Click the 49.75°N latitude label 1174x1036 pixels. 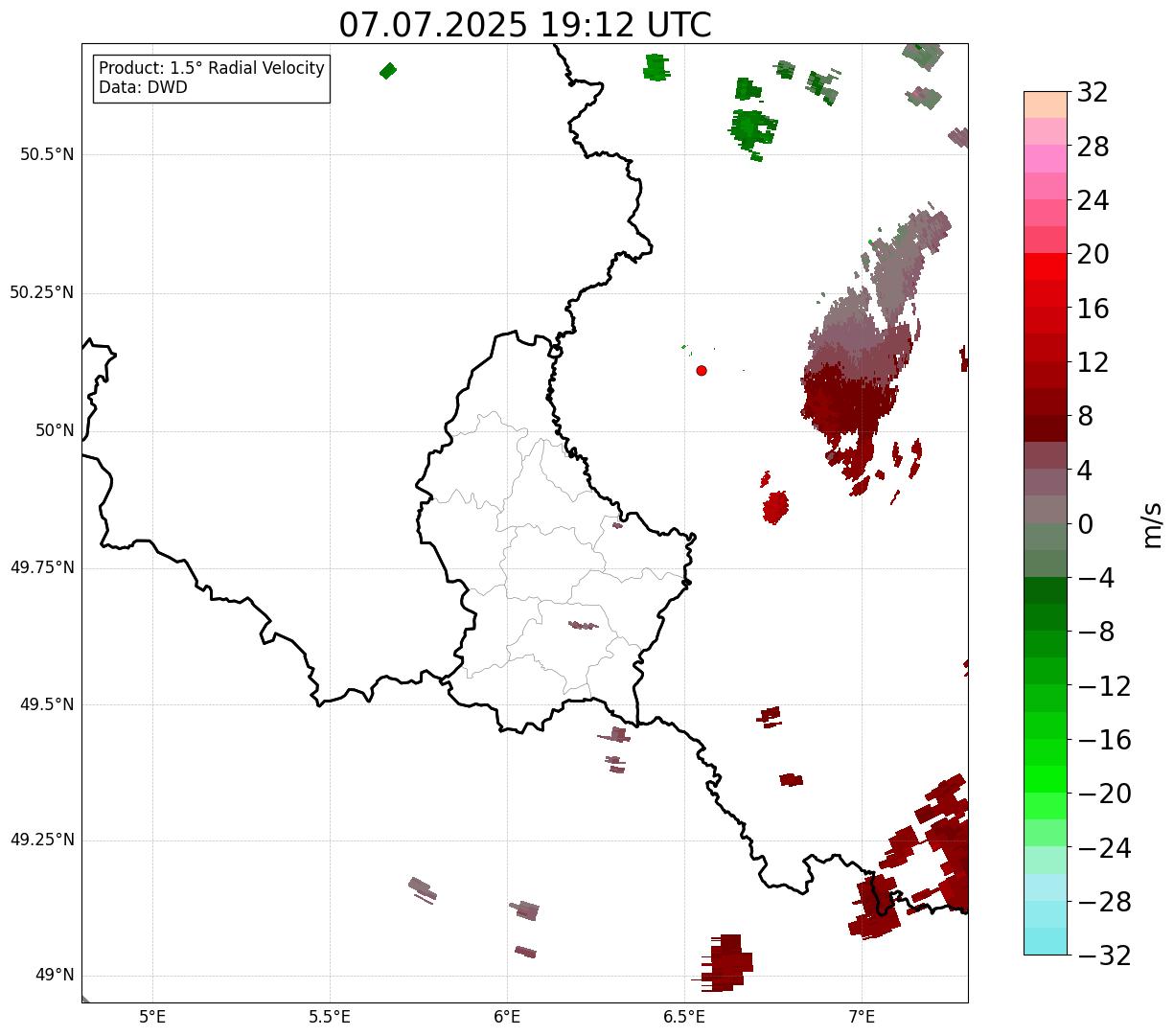pos(41,567)
